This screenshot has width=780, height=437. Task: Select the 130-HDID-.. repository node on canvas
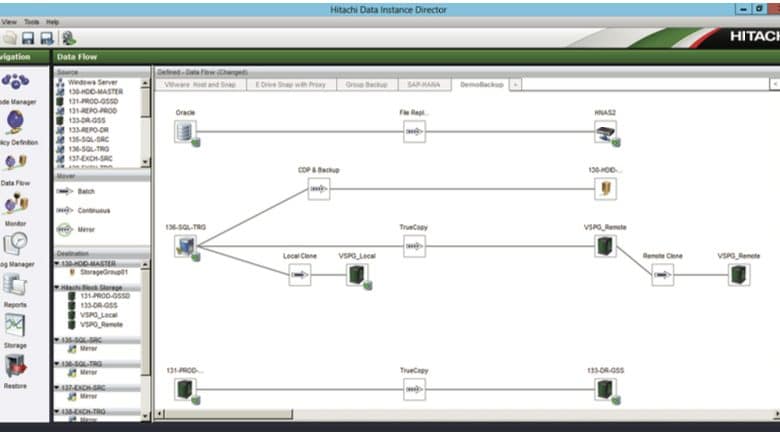click(x=605, y=189)
